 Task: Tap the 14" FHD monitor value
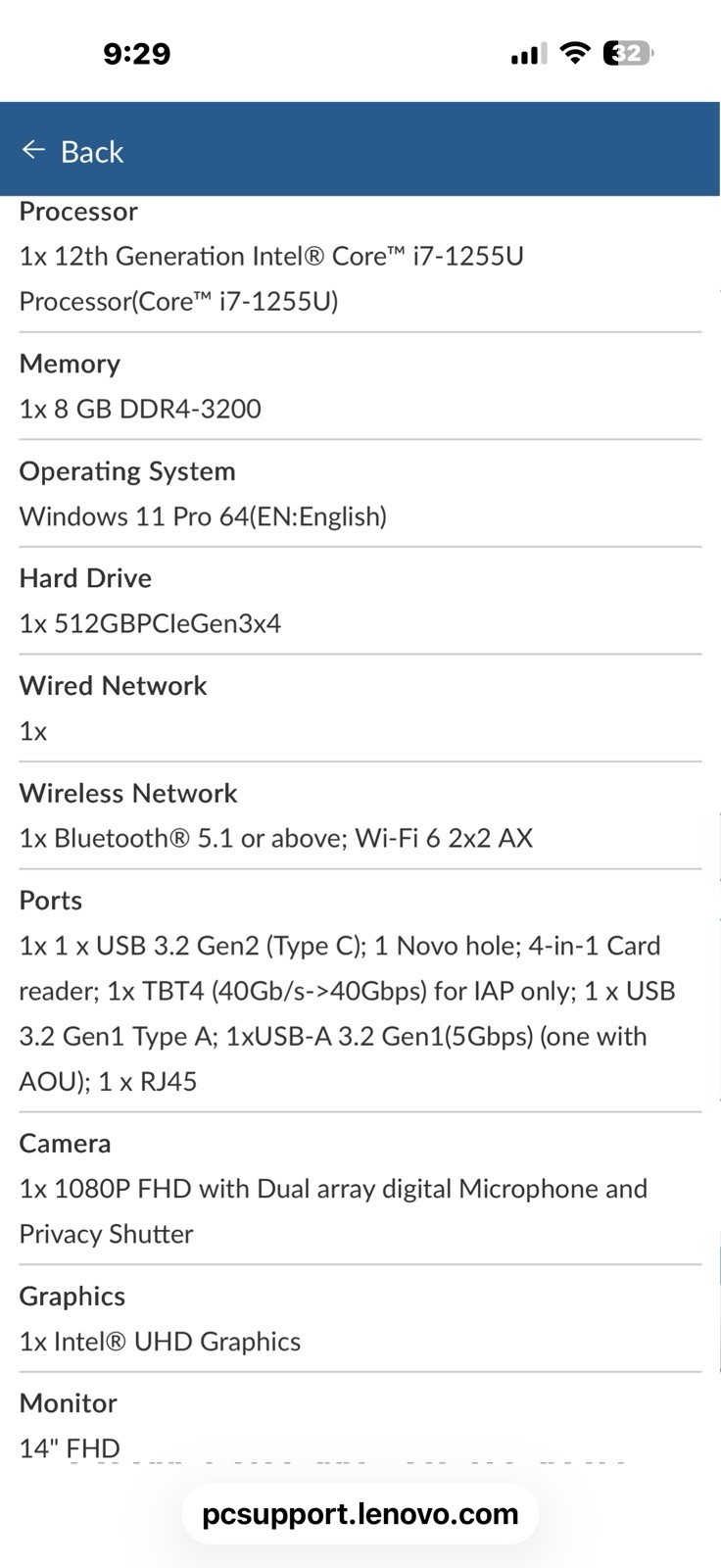click(70, 1448)
